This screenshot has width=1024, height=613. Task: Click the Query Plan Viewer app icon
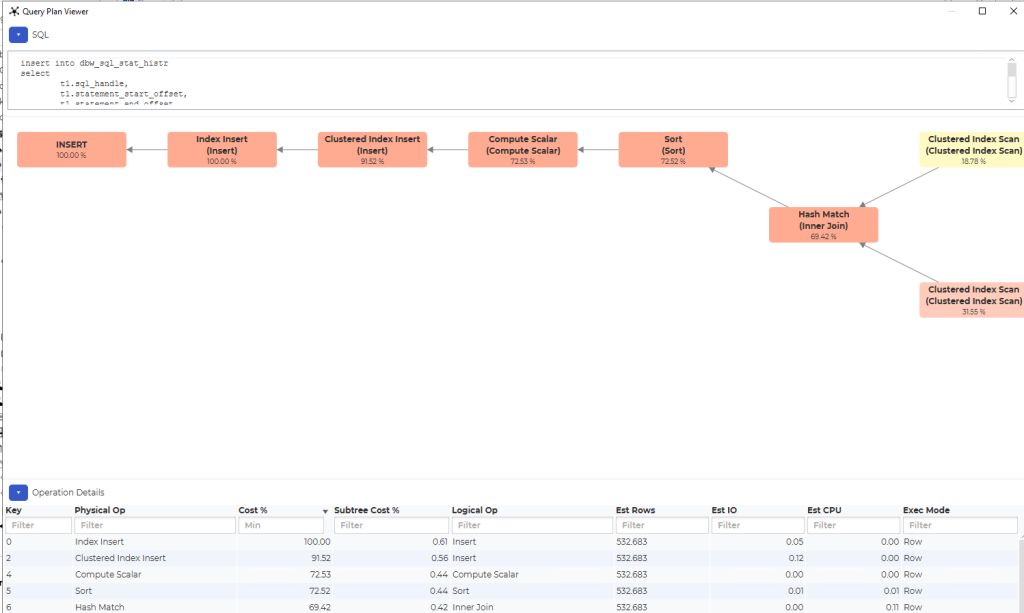(x=14, y=11)
